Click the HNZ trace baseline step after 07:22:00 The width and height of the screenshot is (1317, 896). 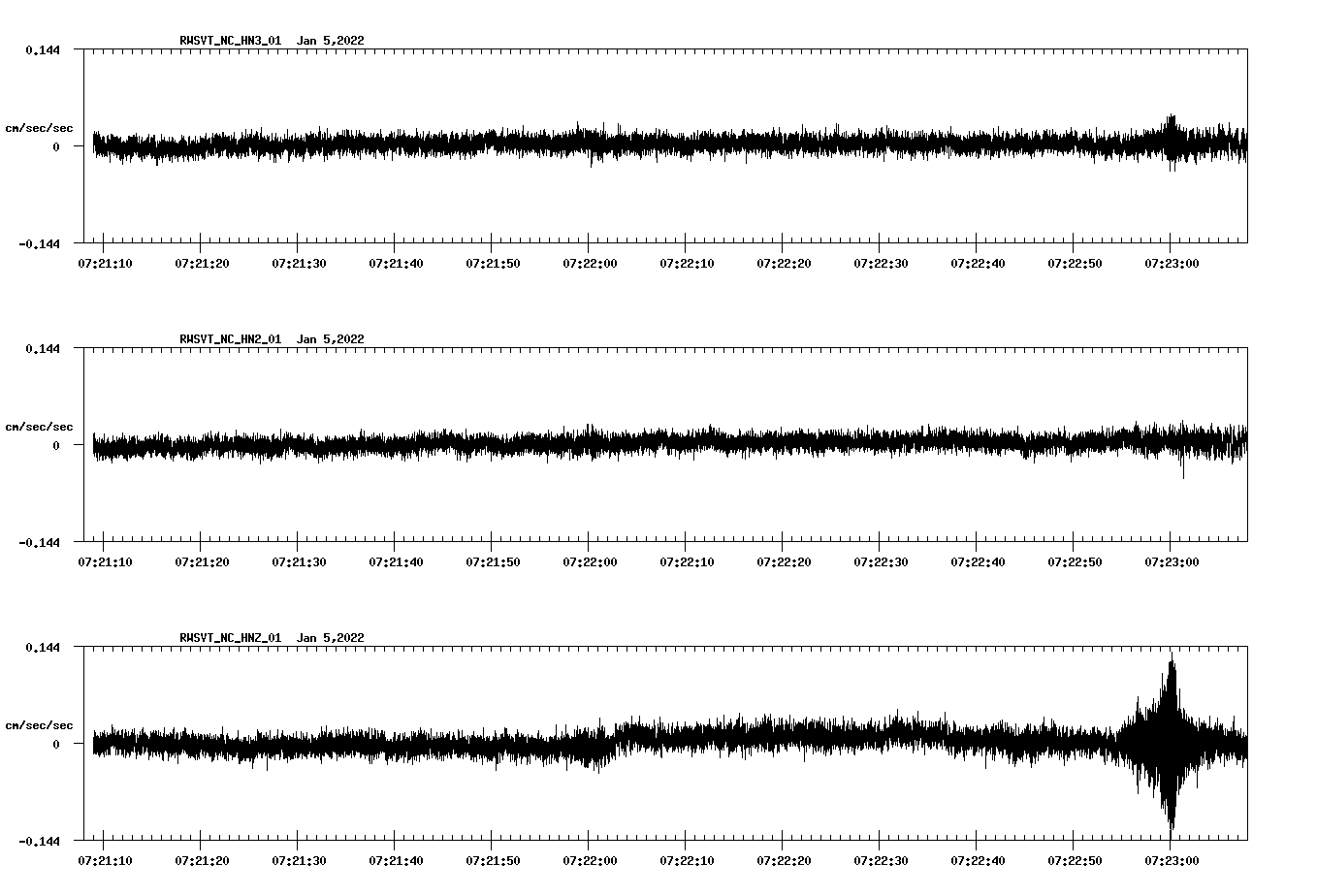click(x=615, y=745)
